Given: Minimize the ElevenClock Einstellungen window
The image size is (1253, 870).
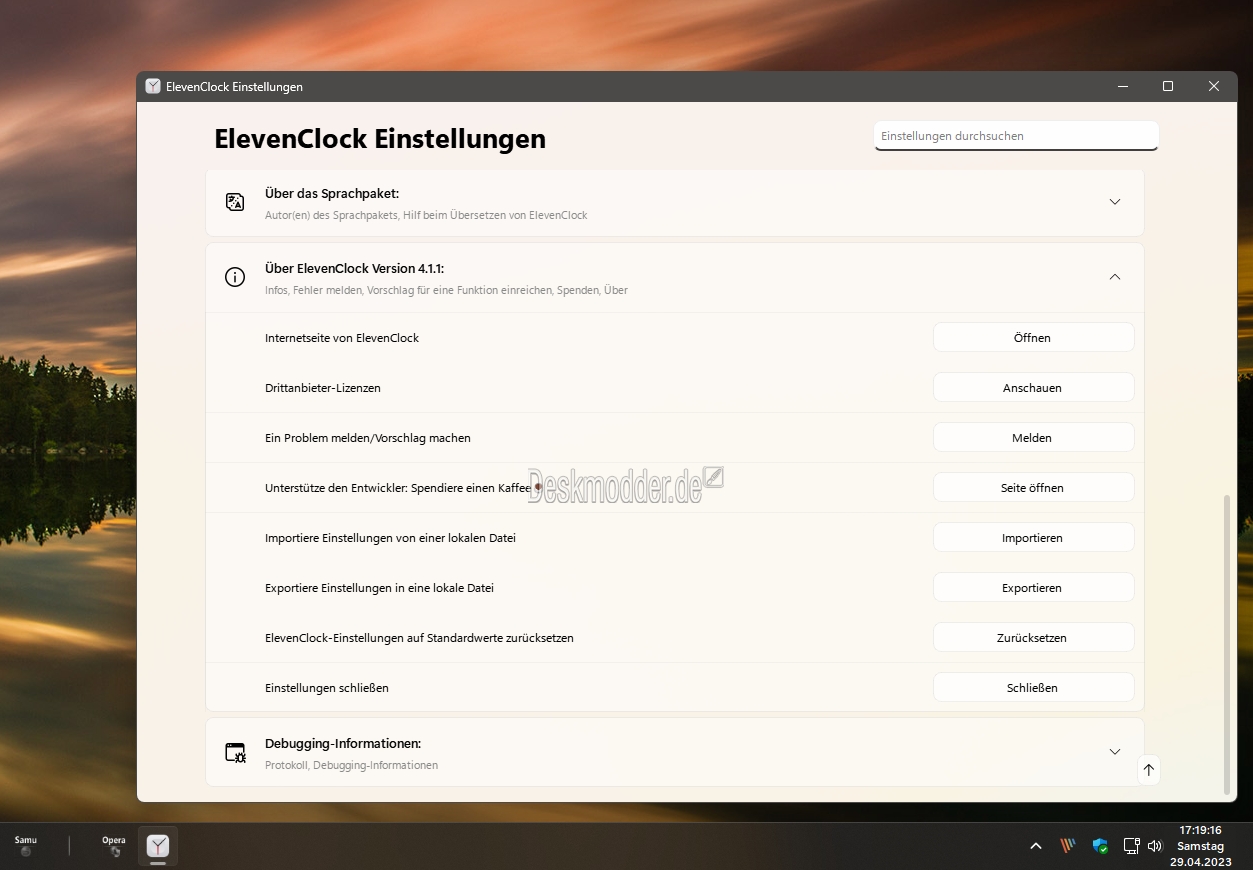Looking at the screenshot, I should pos(1122,87).
